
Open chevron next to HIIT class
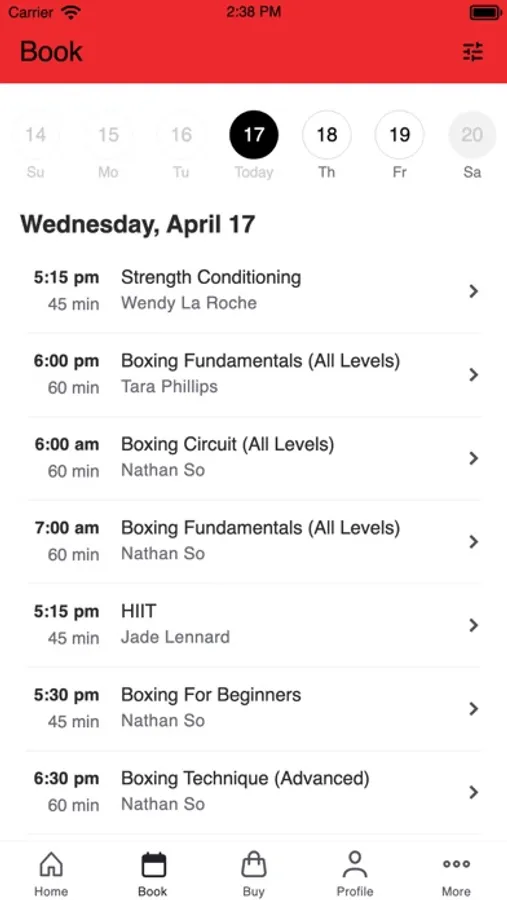(x=473, y=625)
